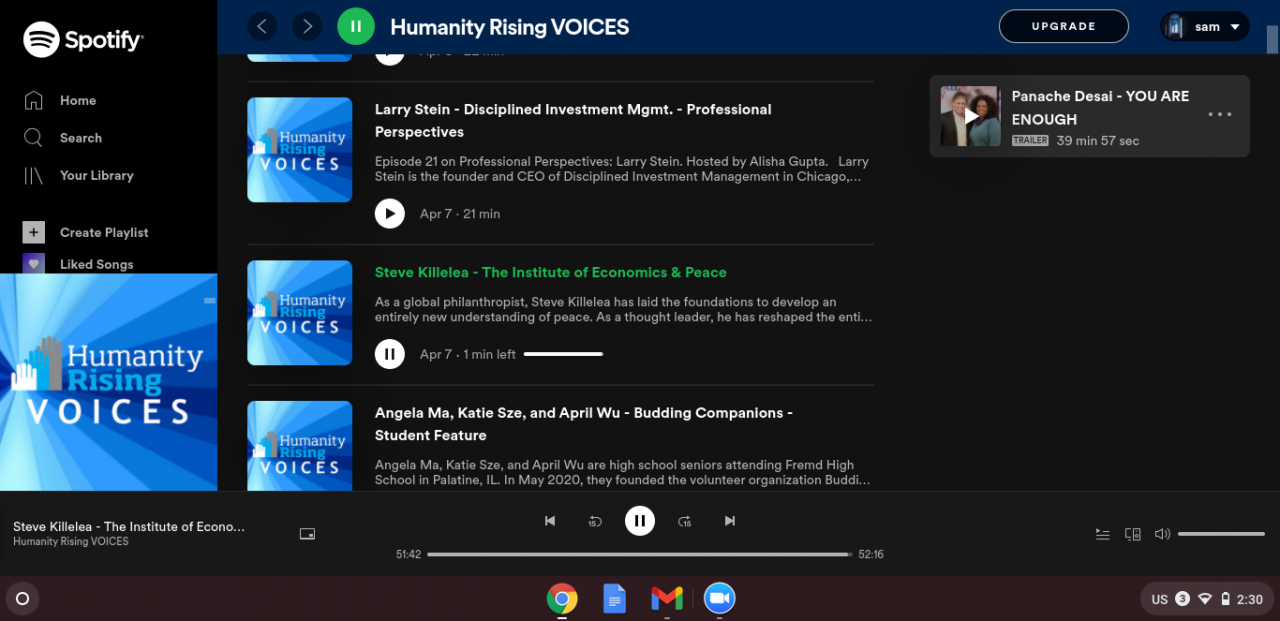Click Humanity Rising VOICES under now playing

[x=71, y=542]
